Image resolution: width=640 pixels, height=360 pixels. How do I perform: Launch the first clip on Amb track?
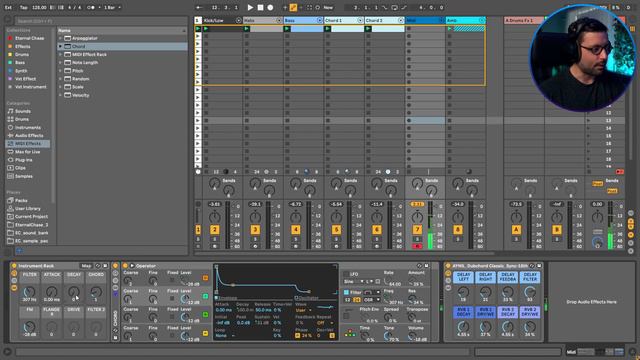click(x=449, y=29)
